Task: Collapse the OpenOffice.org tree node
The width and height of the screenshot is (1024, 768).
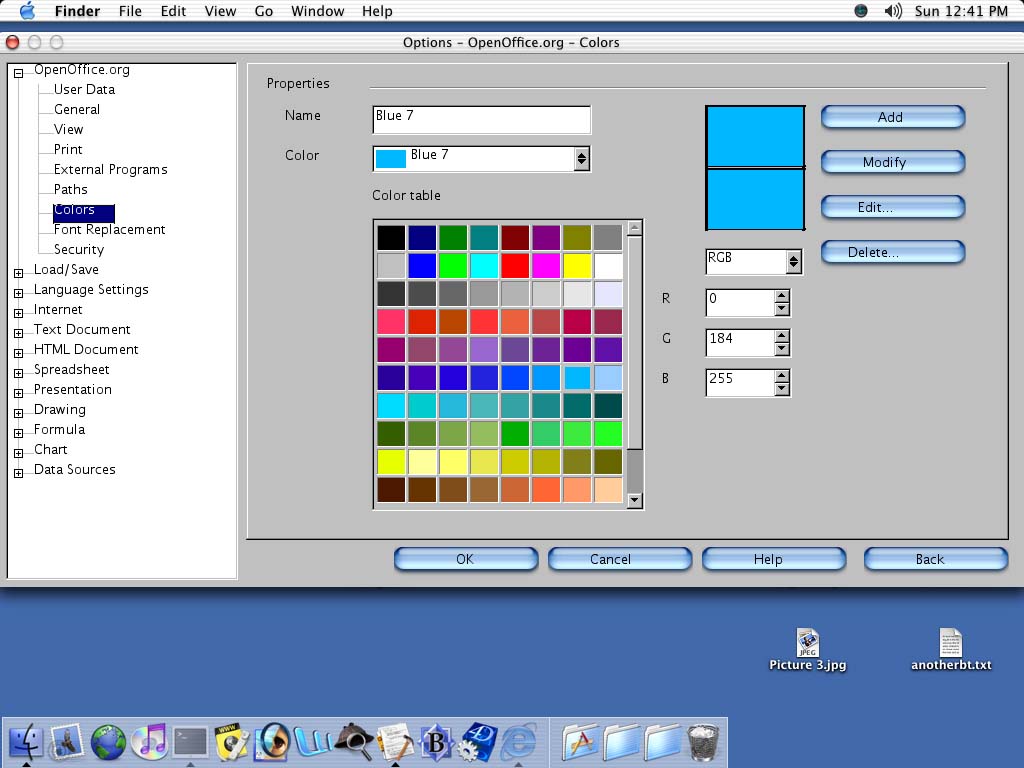Action: pos(18,73)
